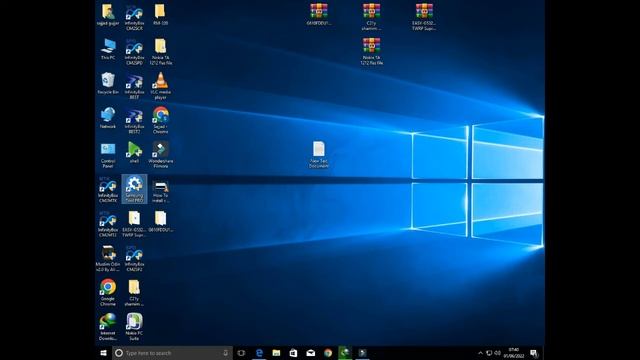Select the EASY TWRP folder in left columns
640x360 pixels.
point(134,224)
